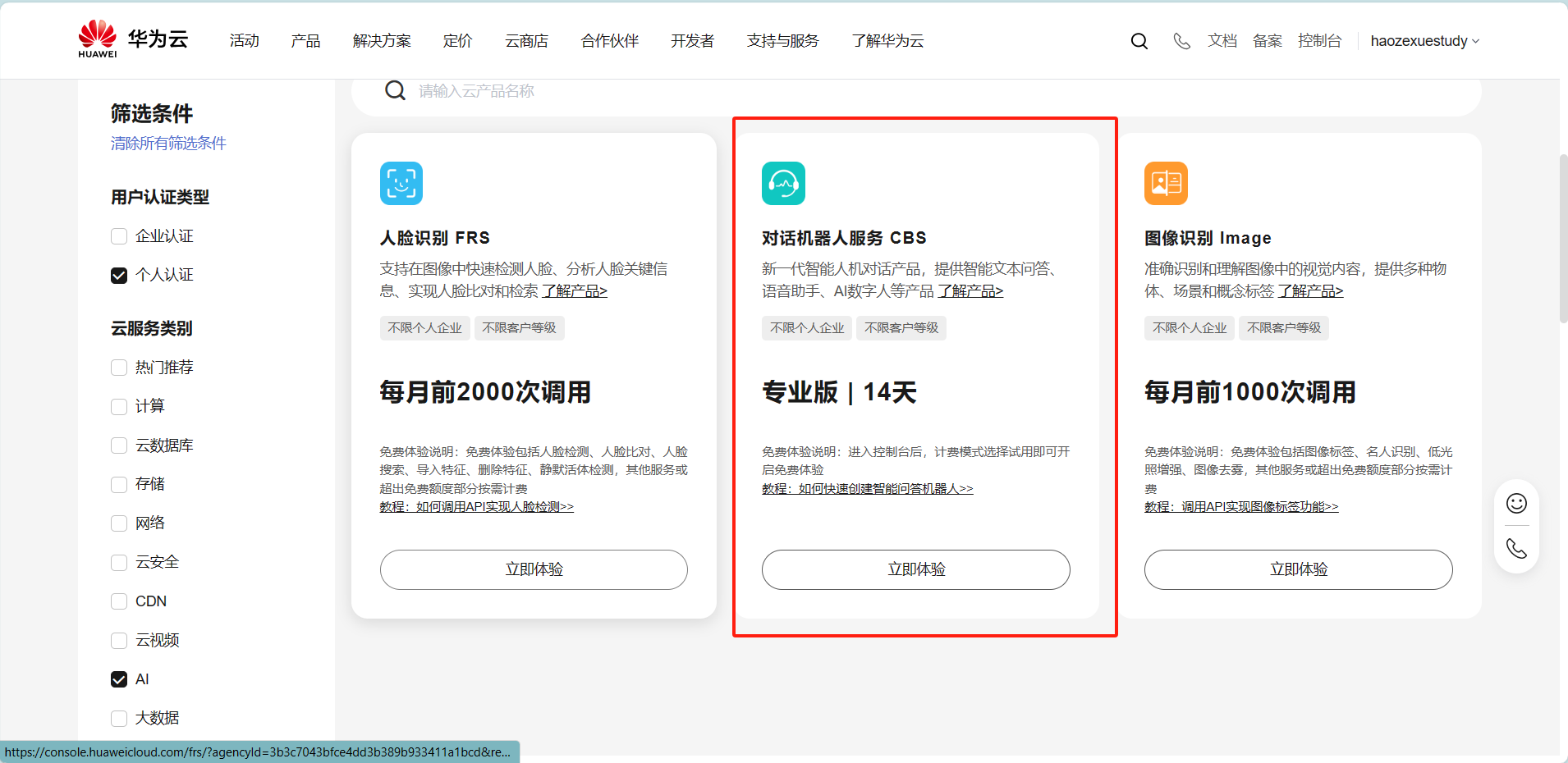Check the 大数据 category checkbox

(x=119, y=718)
